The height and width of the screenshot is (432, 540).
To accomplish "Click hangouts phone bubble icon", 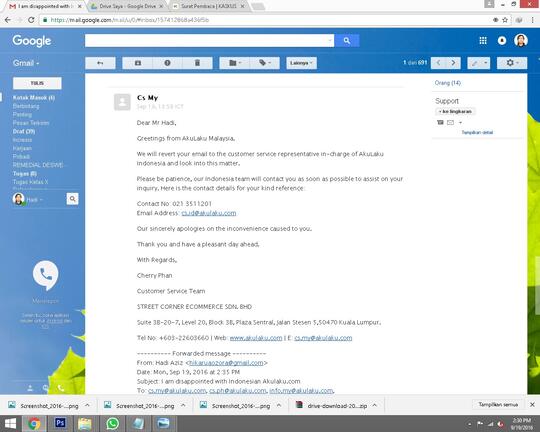I will (x=45, y=275).
